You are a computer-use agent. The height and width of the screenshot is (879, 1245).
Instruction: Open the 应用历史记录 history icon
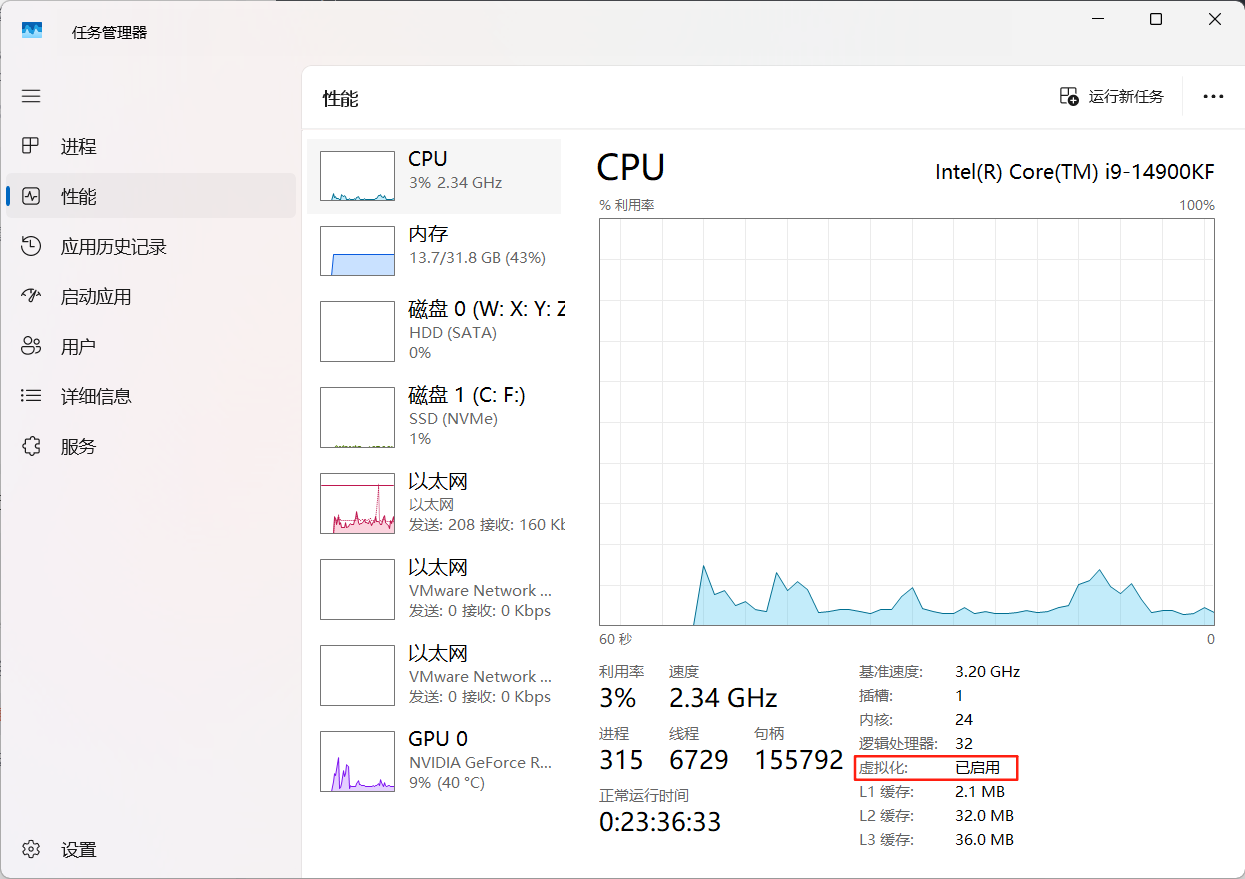pos(31,246)
